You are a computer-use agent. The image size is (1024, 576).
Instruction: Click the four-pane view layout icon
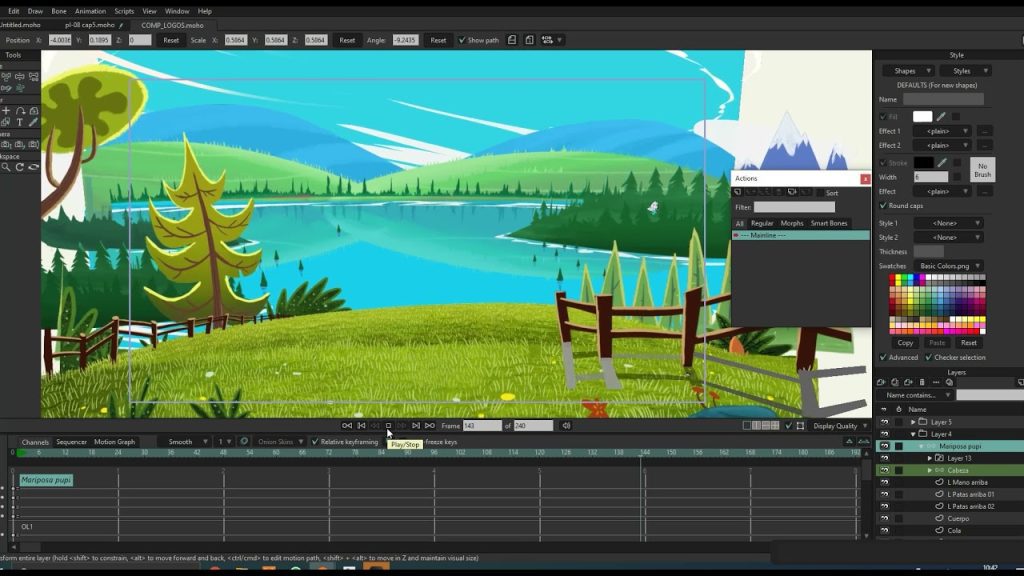(x=775, y=426)
